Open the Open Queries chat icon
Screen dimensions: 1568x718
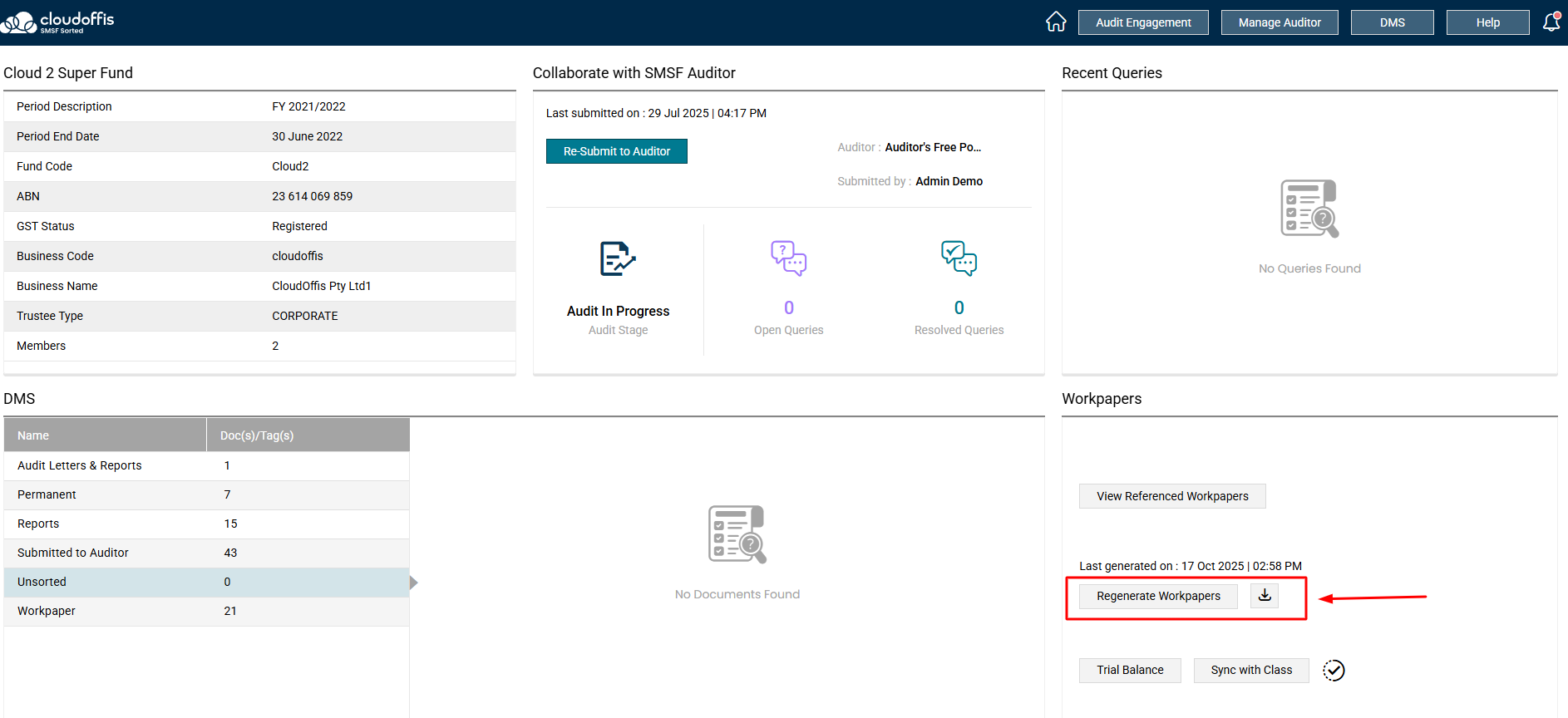(x=788, y=259)
